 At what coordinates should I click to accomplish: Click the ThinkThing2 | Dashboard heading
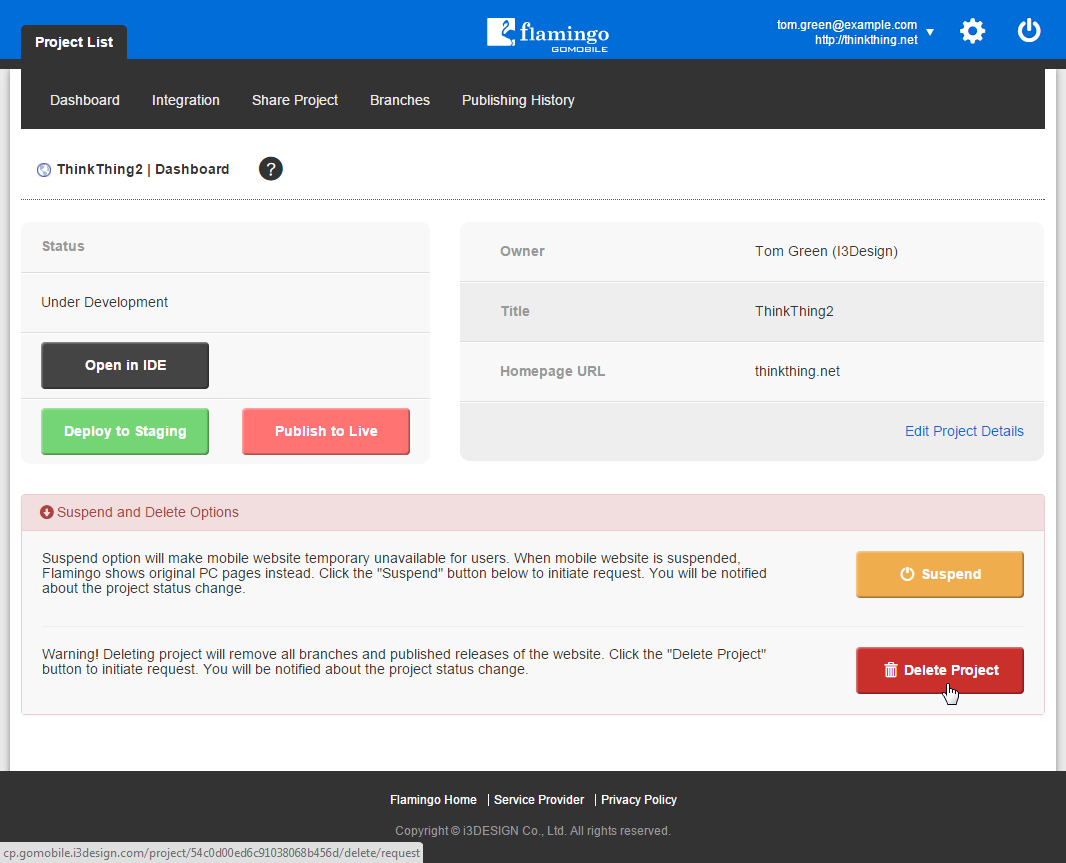pos(143,169)
